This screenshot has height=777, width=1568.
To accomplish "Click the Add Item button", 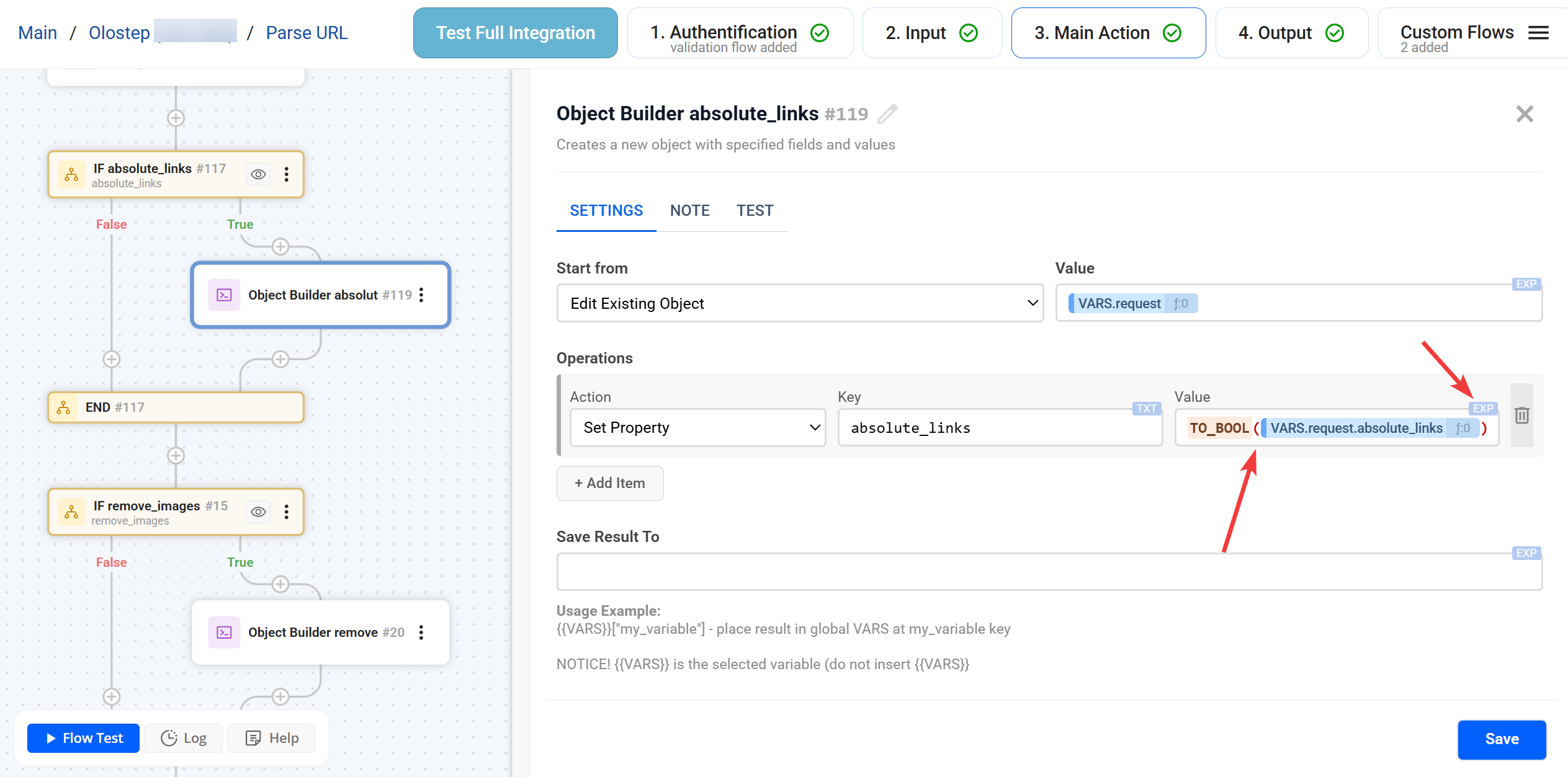I will pos(609,483).
